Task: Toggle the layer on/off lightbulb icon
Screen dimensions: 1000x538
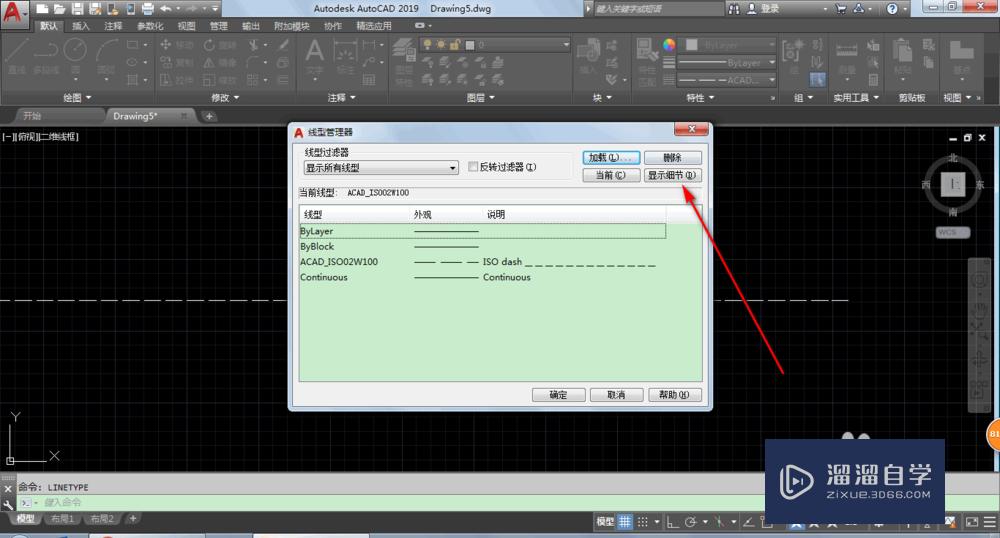Action: [427, 45]
